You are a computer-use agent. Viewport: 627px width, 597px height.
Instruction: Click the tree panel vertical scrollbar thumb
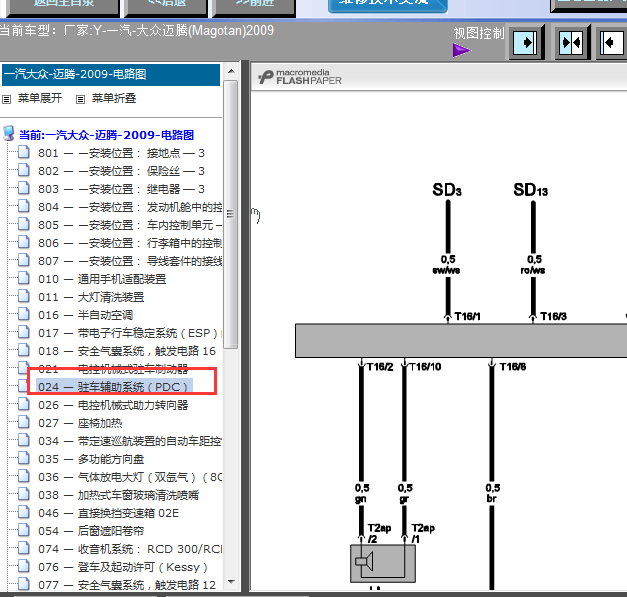click(231, 214)
